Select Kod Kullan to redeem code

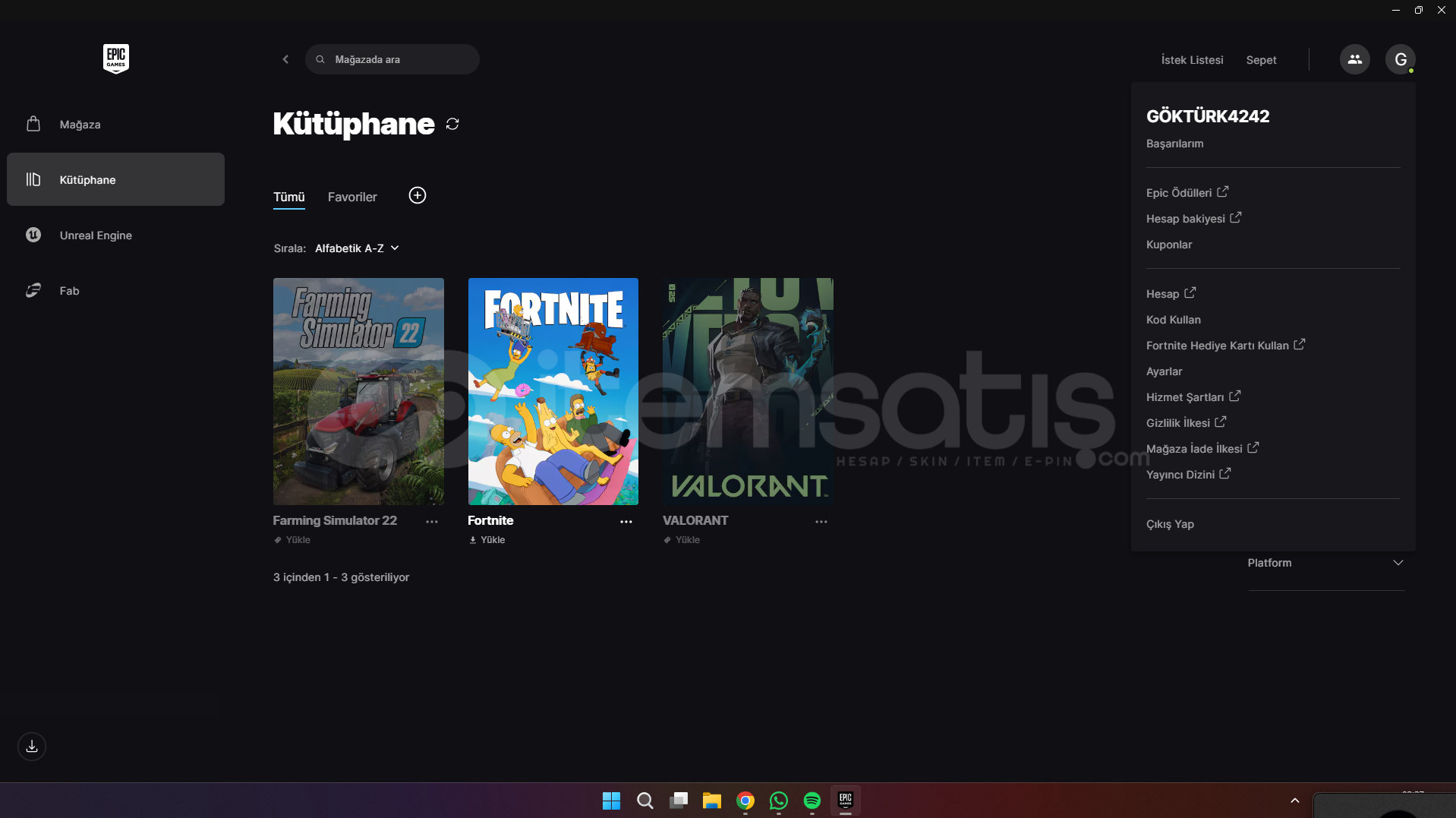point(1174,320)
